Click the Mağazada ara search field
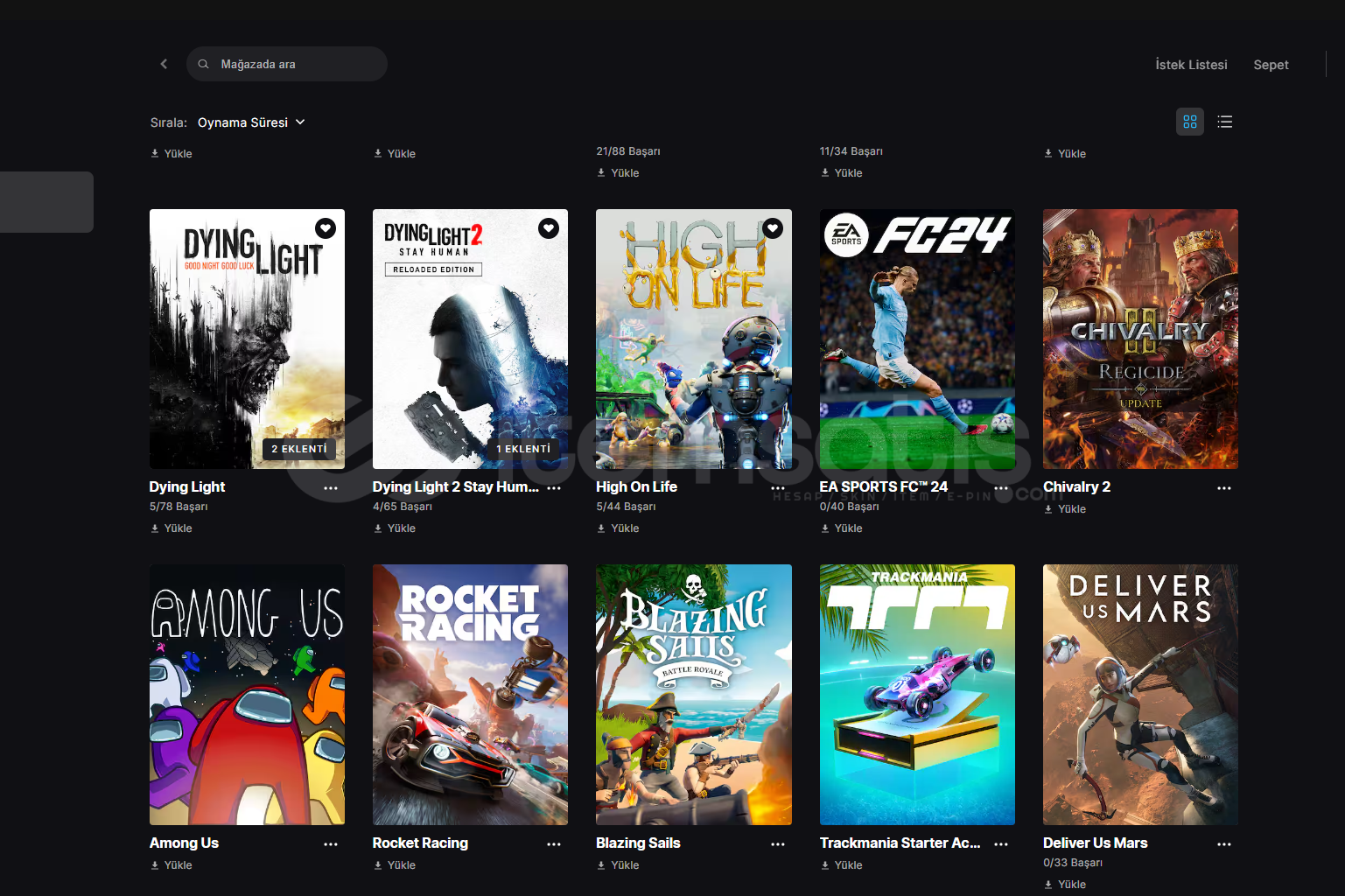This screenshot has width=1345, height=896. tap(286, 64)
